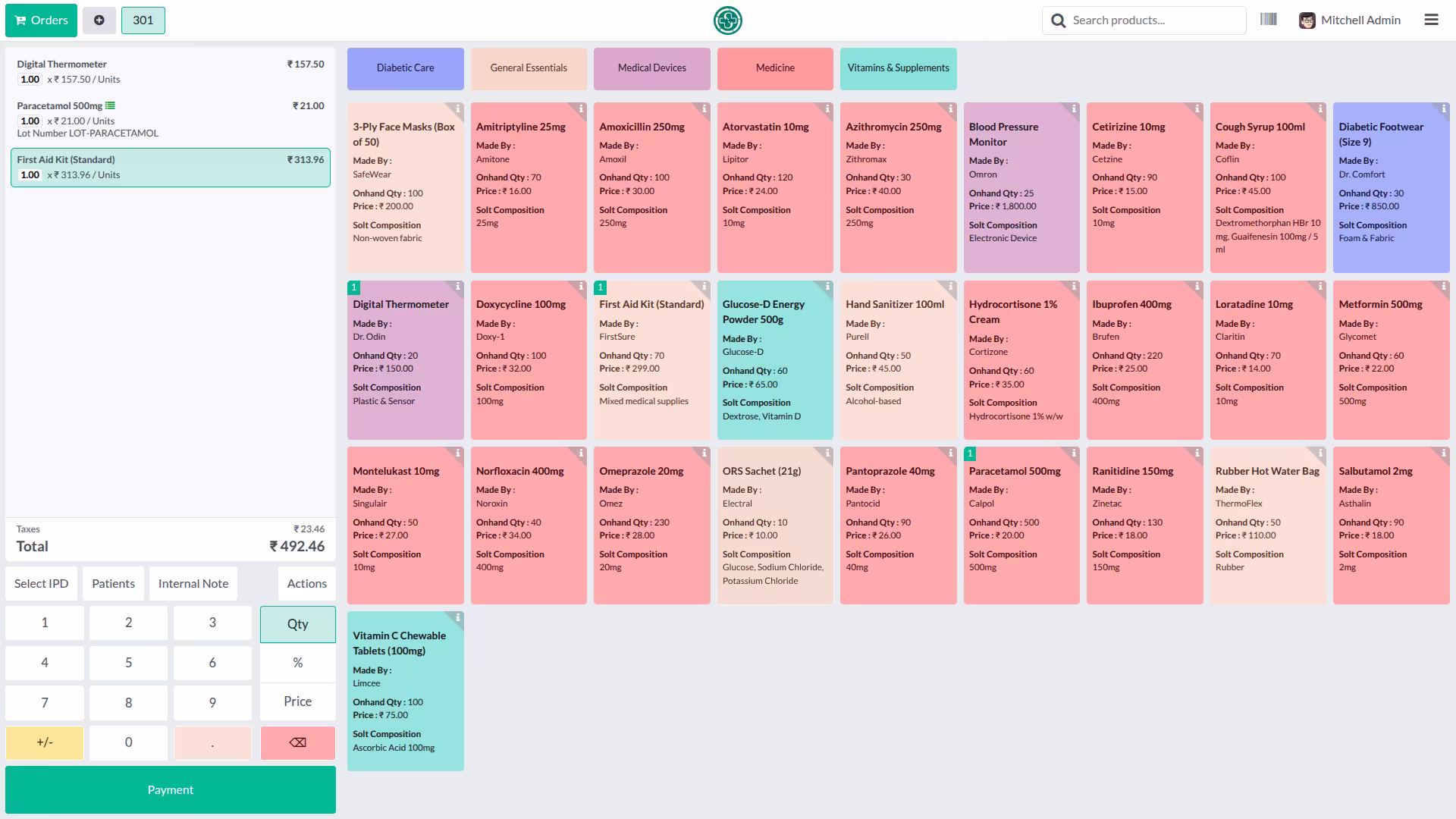Open the Select IPD chooser

click(42, 583)
